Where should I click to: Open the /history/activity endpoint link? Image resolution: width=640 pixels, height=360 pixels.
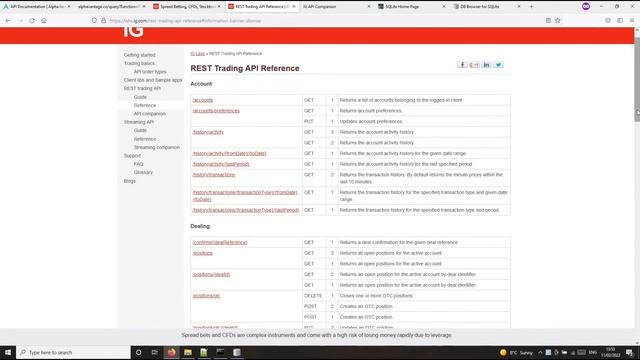coord(208,132)
